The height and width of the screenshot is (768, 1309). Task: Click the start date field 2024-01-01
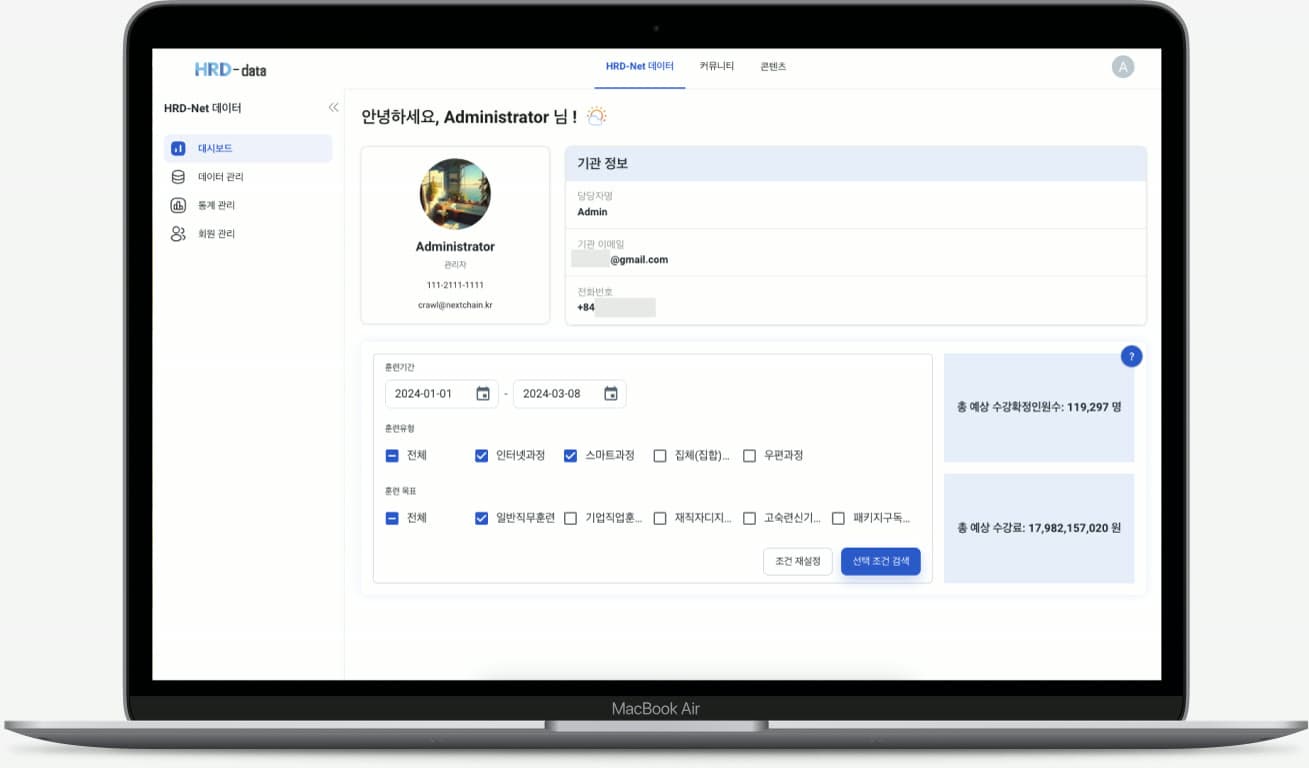(442, 394)
